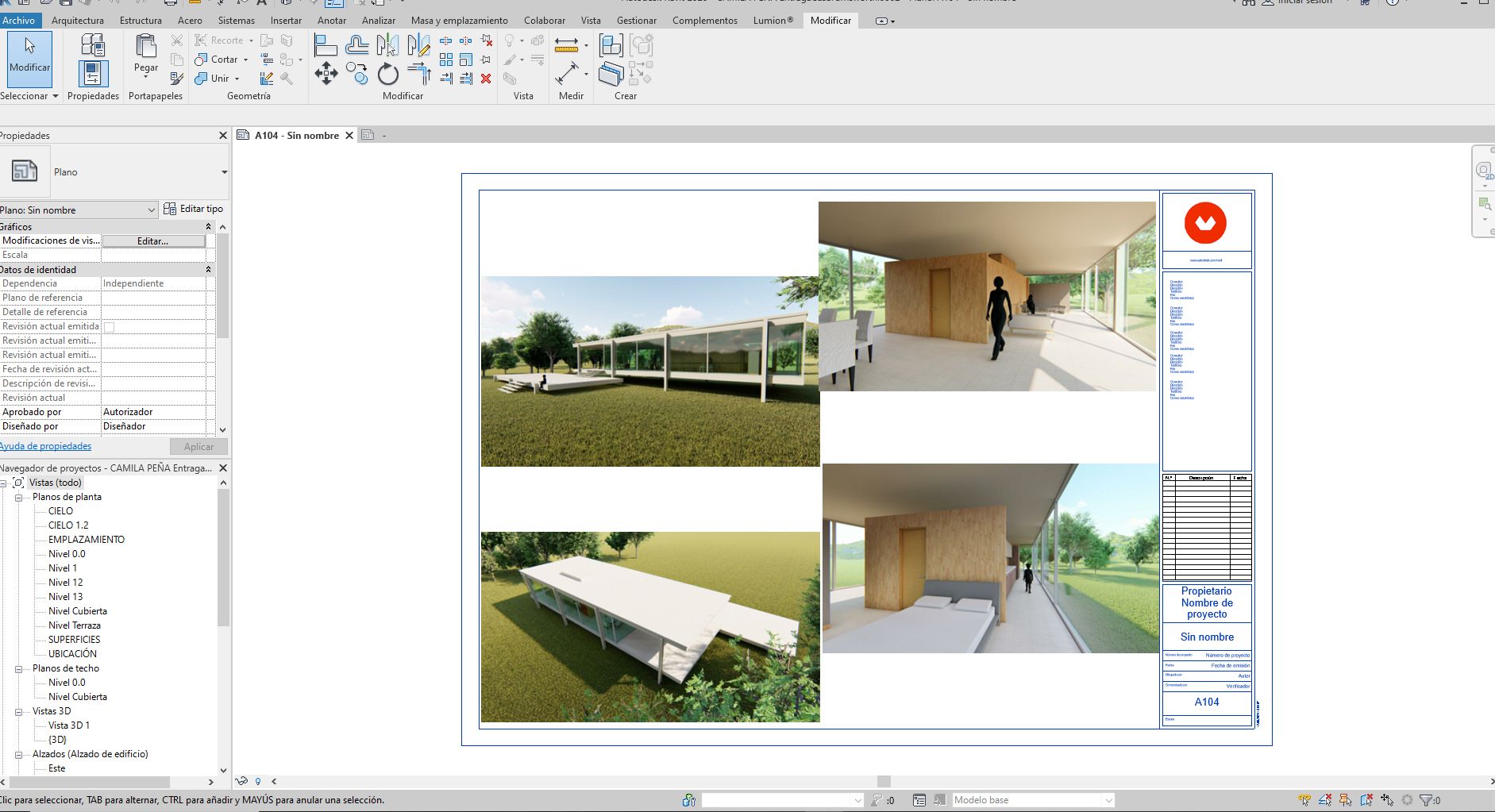Open the Plano: Sin nombre type selector dropdown
Screen dimensions: 1495x812
(x=152, y=210)
